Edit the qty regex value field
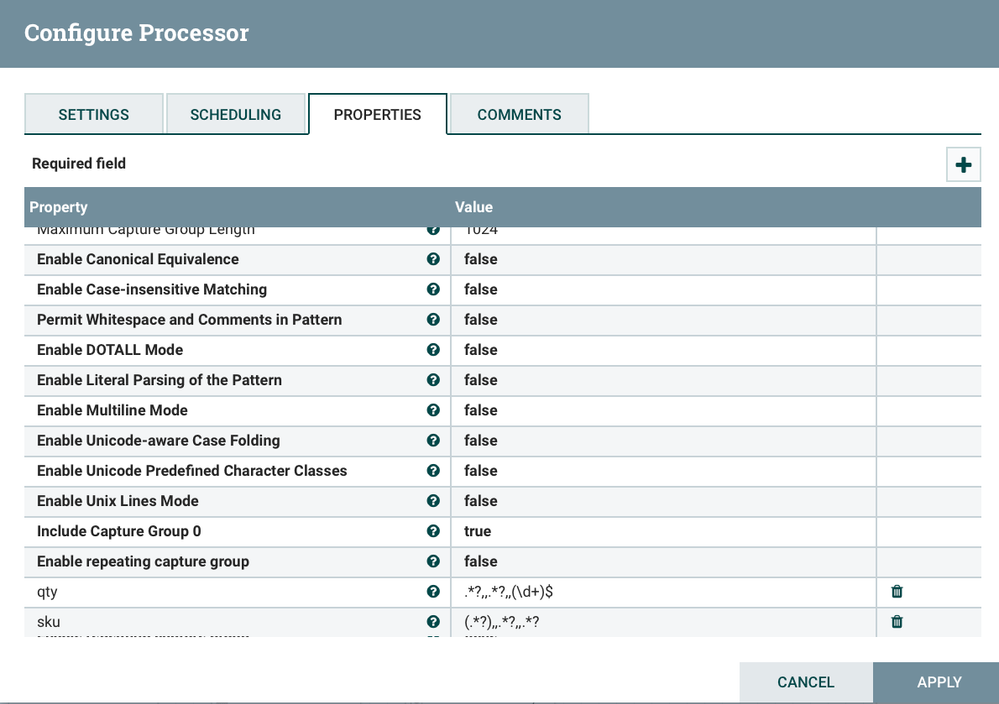 pos(660,592)
